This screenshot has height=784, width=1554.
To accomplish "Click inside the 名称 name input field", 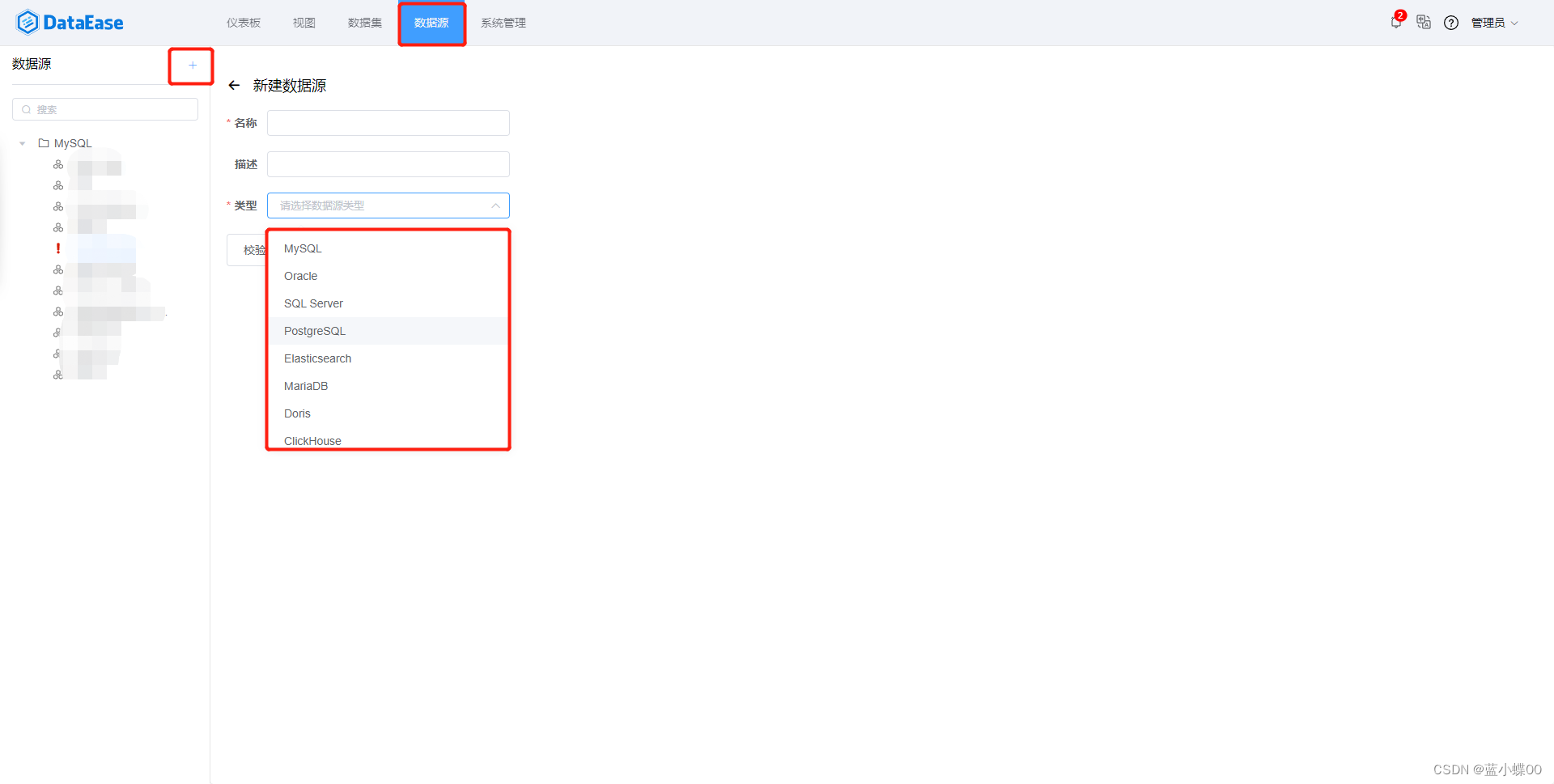I will click(x=388, y=123).
